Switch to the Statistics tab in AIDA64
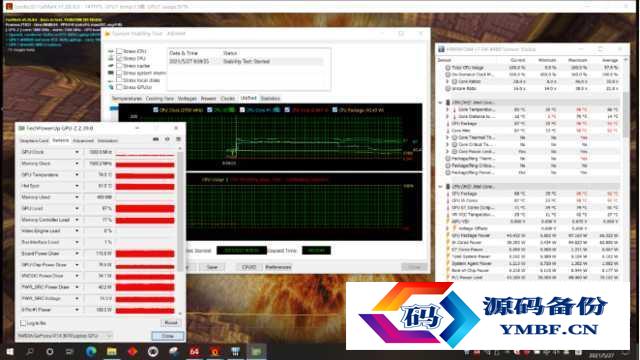Image resolution: width=640 pixels, height=360 pixels. pos(270,98)
